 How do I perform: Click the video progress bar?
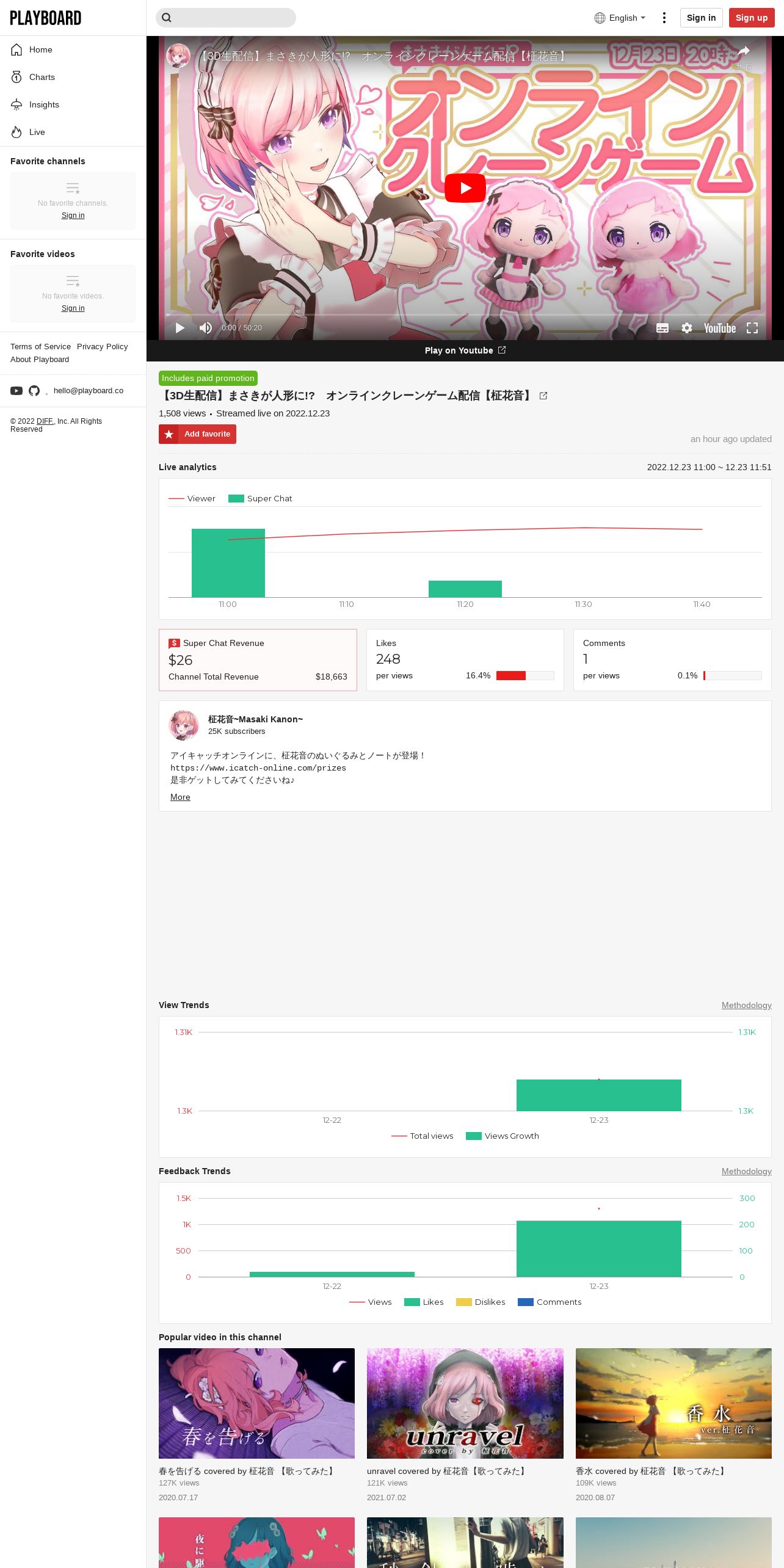(x=465, y=314)
